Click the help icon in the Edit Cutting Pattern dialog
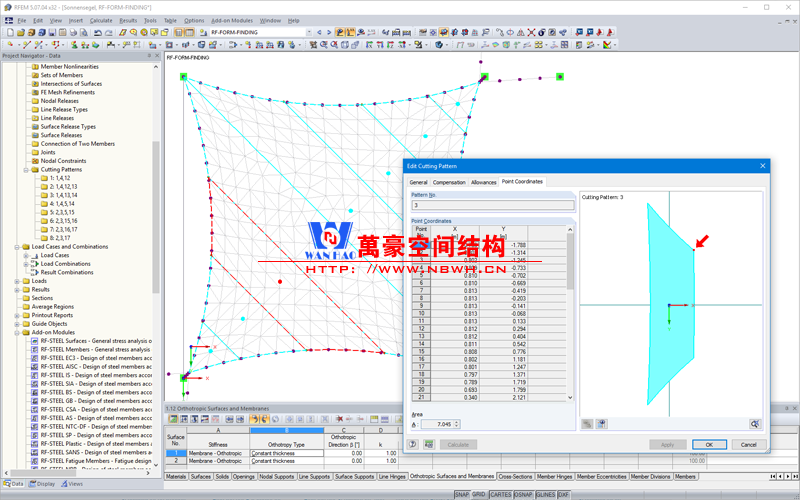 click(413, 444)
